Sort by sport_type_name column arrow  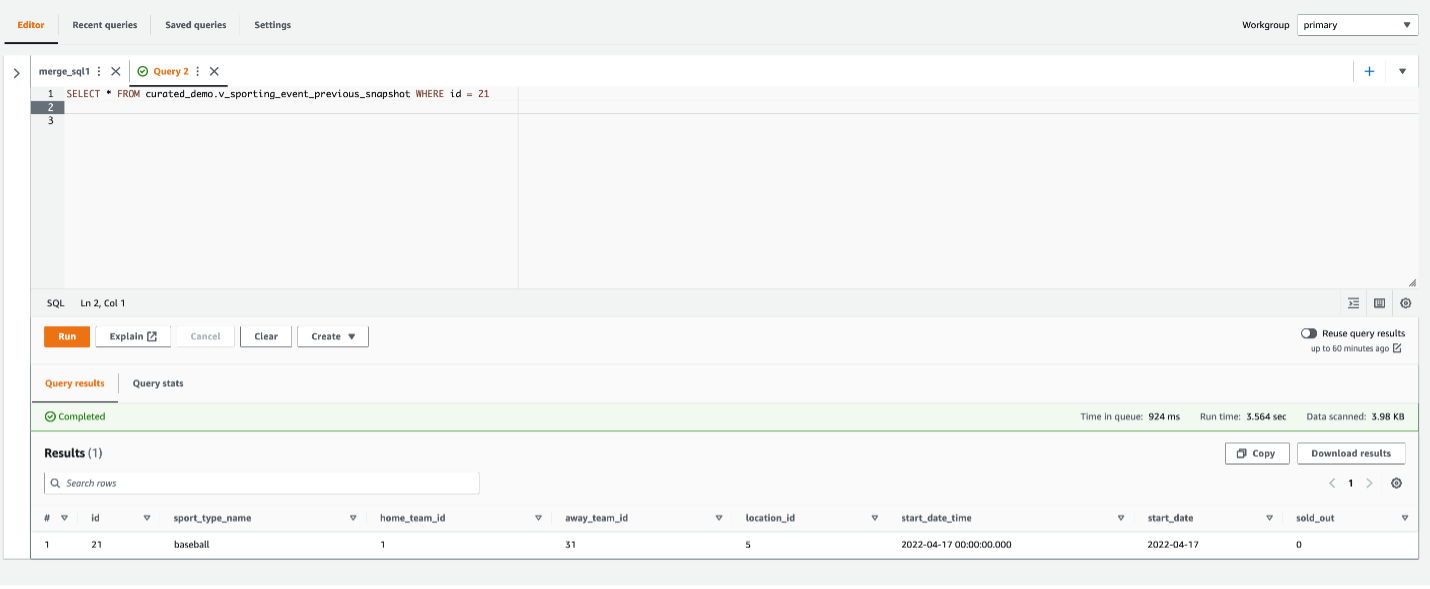click(353, 518)
